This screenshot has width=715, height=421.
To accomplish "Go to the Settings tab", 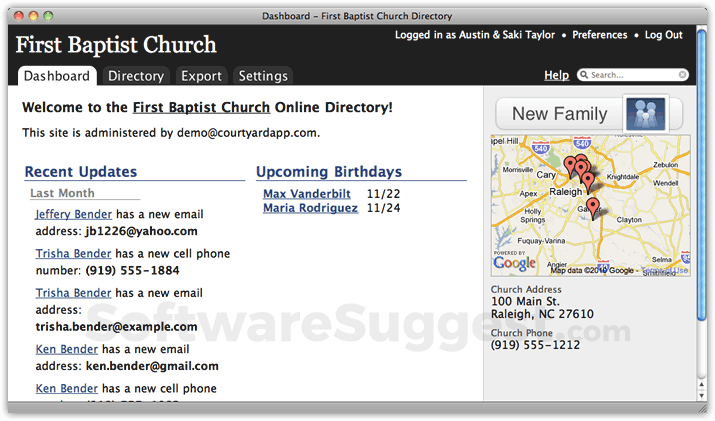I will coord(263,76).
